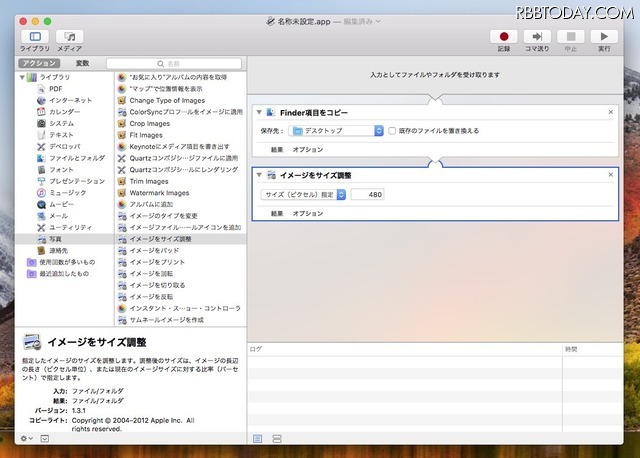The height and width of the screenshot is (458, 640).
Task: Collapse the ライブラリ tree disclosure triangle
Action: click(x=22, y=77)
